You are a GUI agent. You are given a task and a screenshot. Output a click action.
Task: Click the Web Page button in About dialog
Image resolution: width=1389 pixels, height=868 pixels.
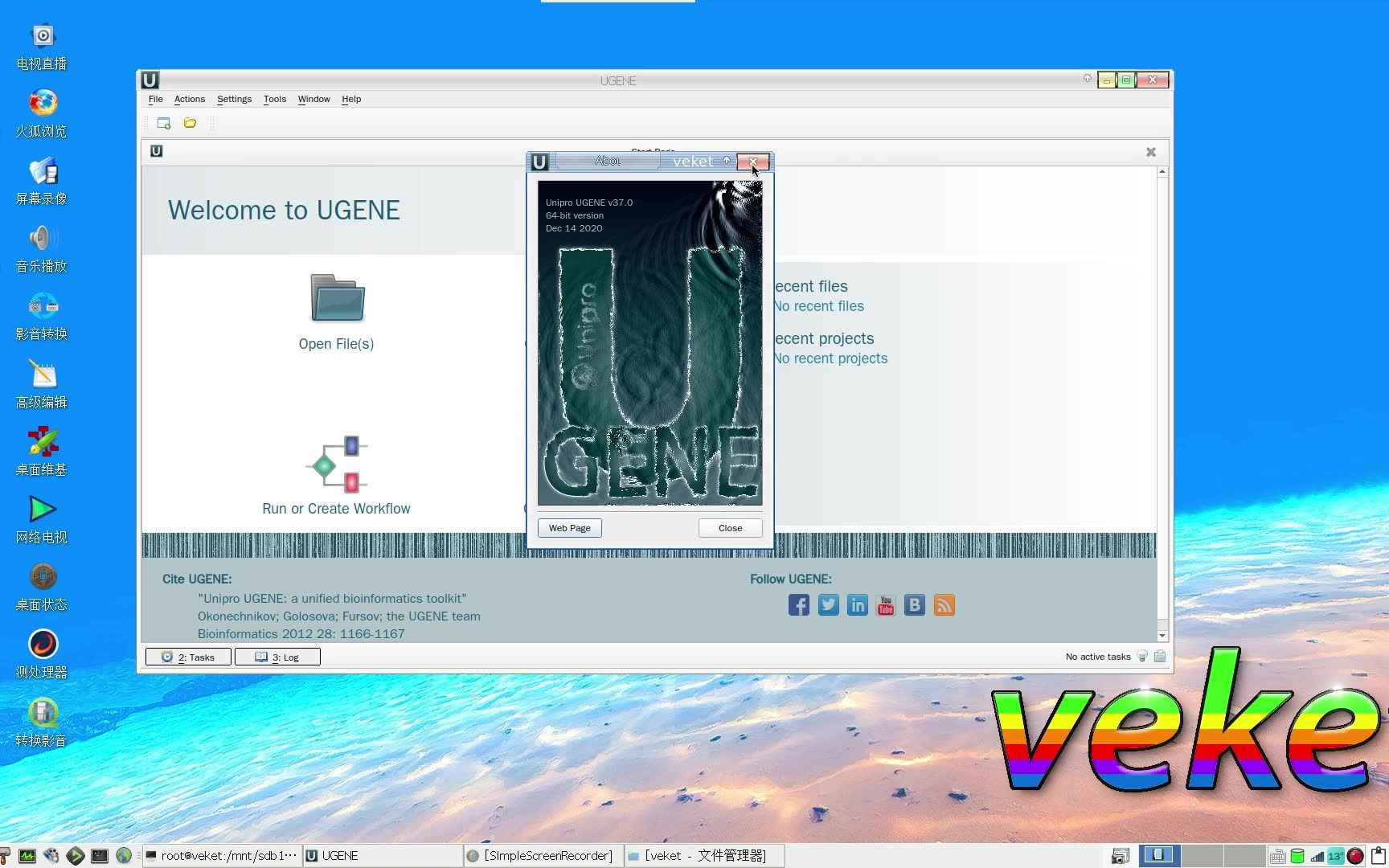click(569, 528)
